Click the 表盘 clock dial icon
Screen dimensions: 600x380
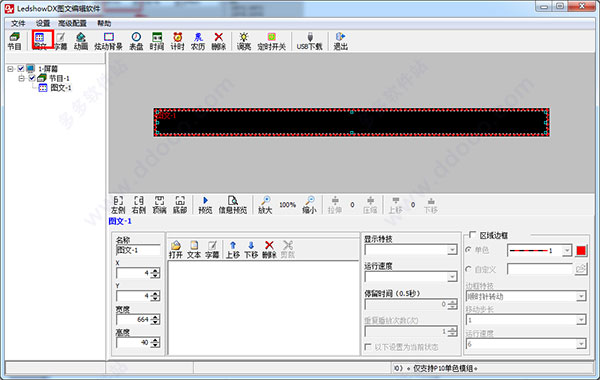136,41
